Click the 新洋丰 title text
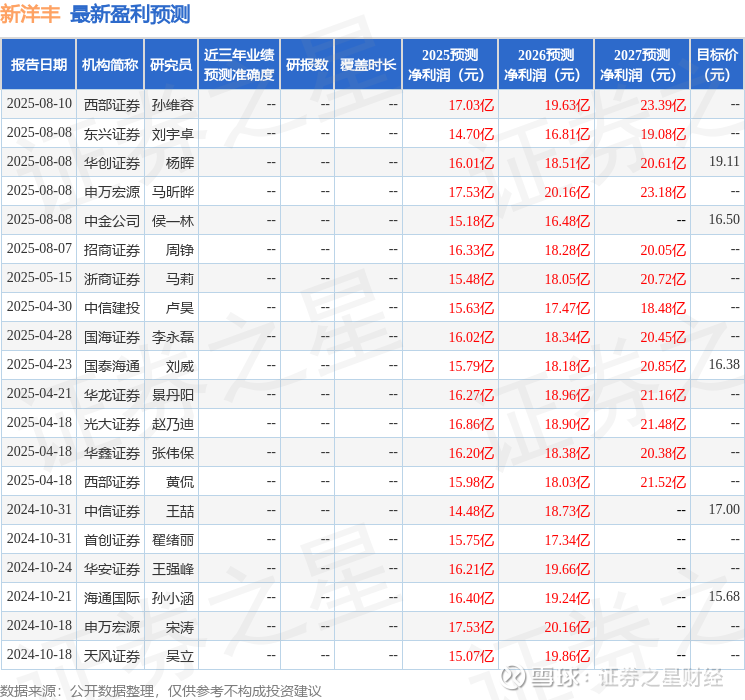Image resolution: width=745 pixels, height=700 pixels. 30,14
